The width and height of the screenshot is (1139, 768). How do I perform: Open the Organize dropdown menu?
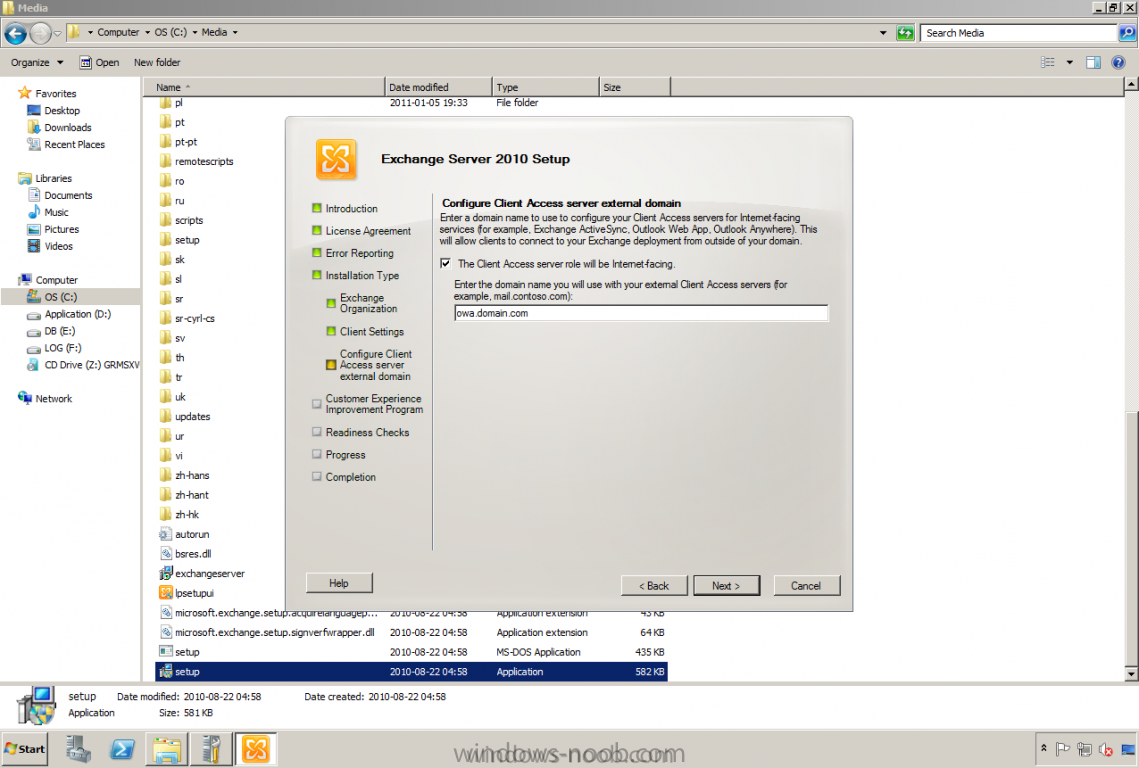point(37,62)
